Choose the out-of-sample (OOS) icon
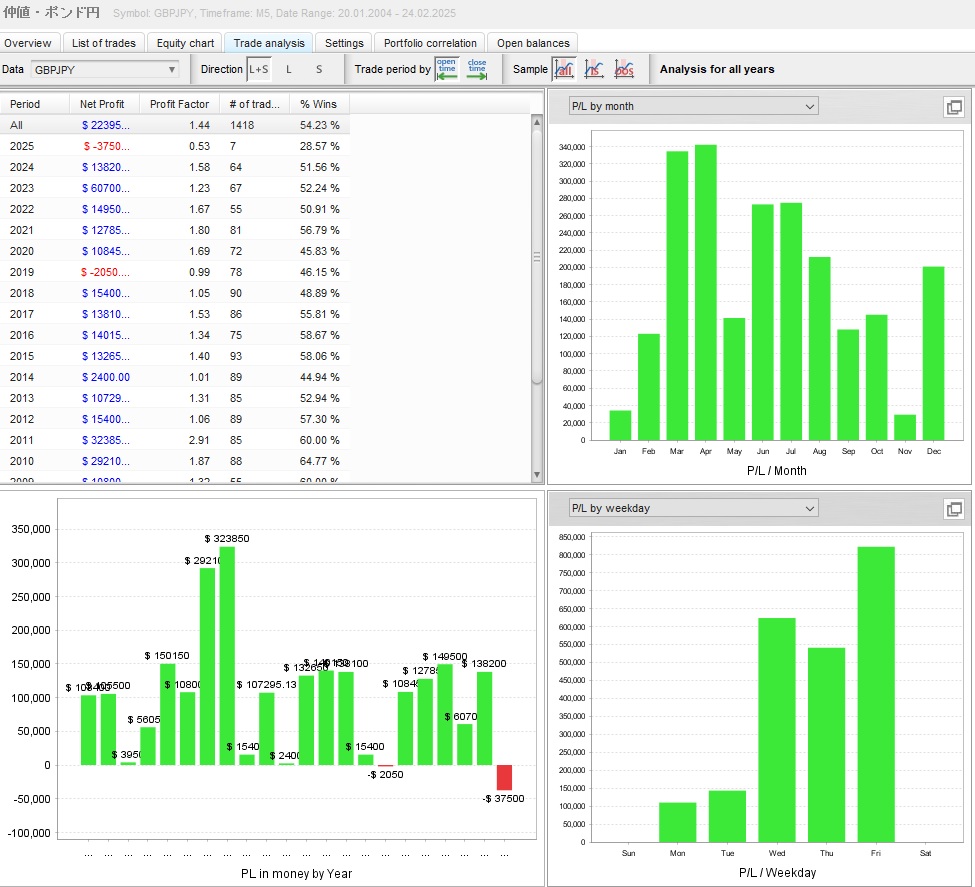 point(624,69)
